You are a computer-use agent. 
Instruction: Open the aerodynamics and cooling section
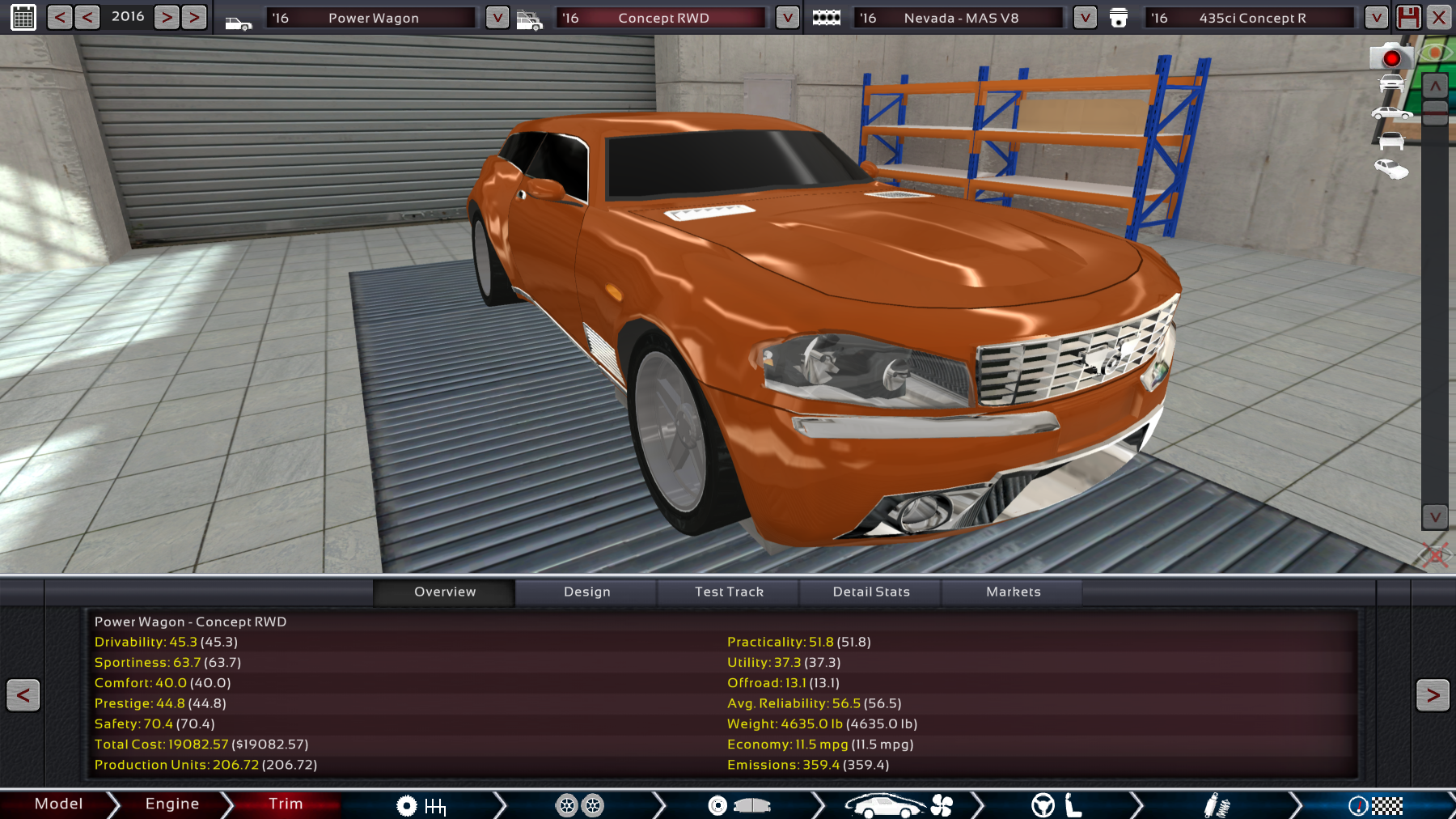click(x=898, y=805)
